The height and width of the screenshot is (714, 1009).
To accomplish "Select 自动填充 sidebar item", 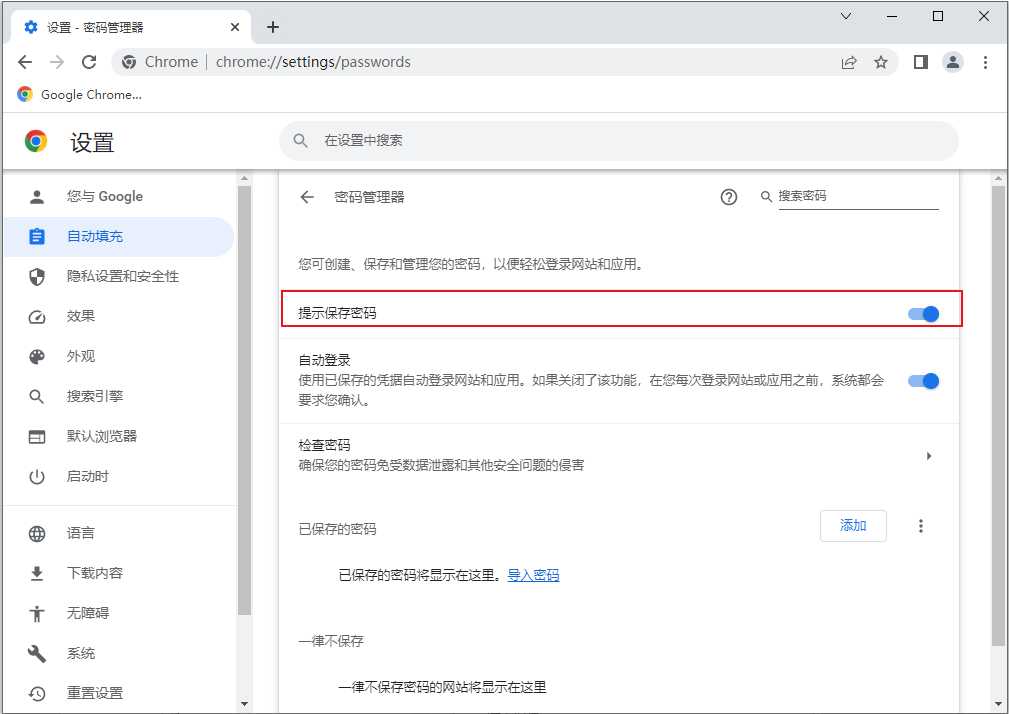I will 119,237.
